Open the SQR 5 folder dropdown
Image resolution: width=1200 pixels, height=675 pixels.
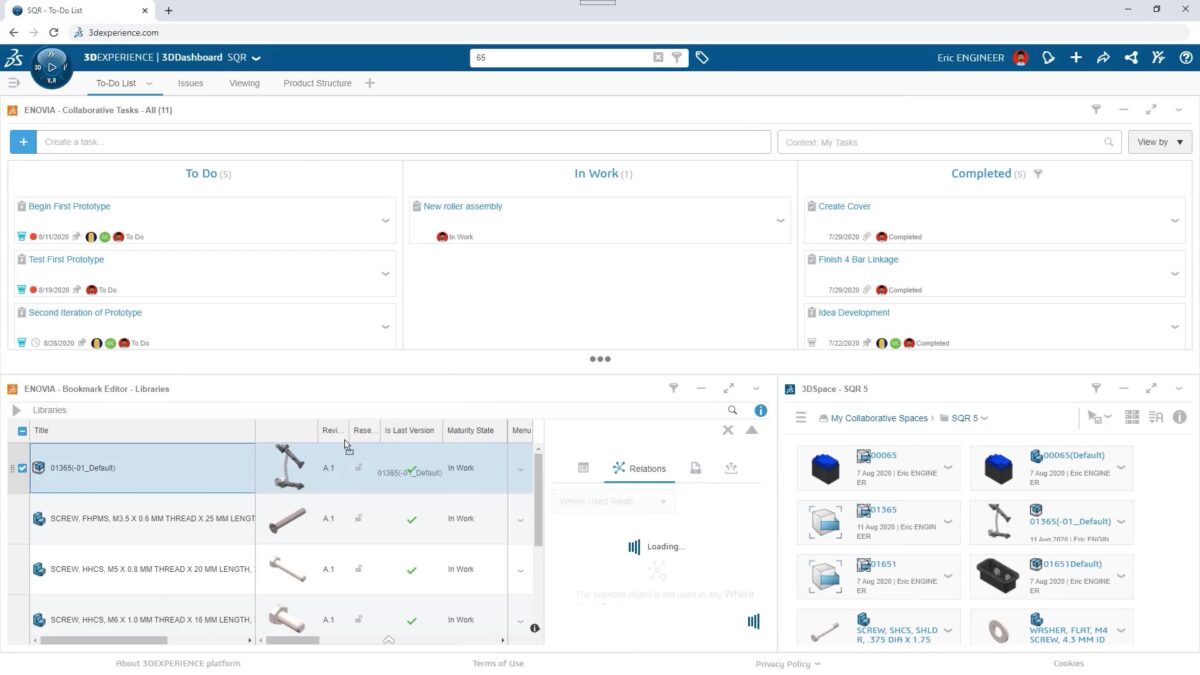tap(985, 418)
